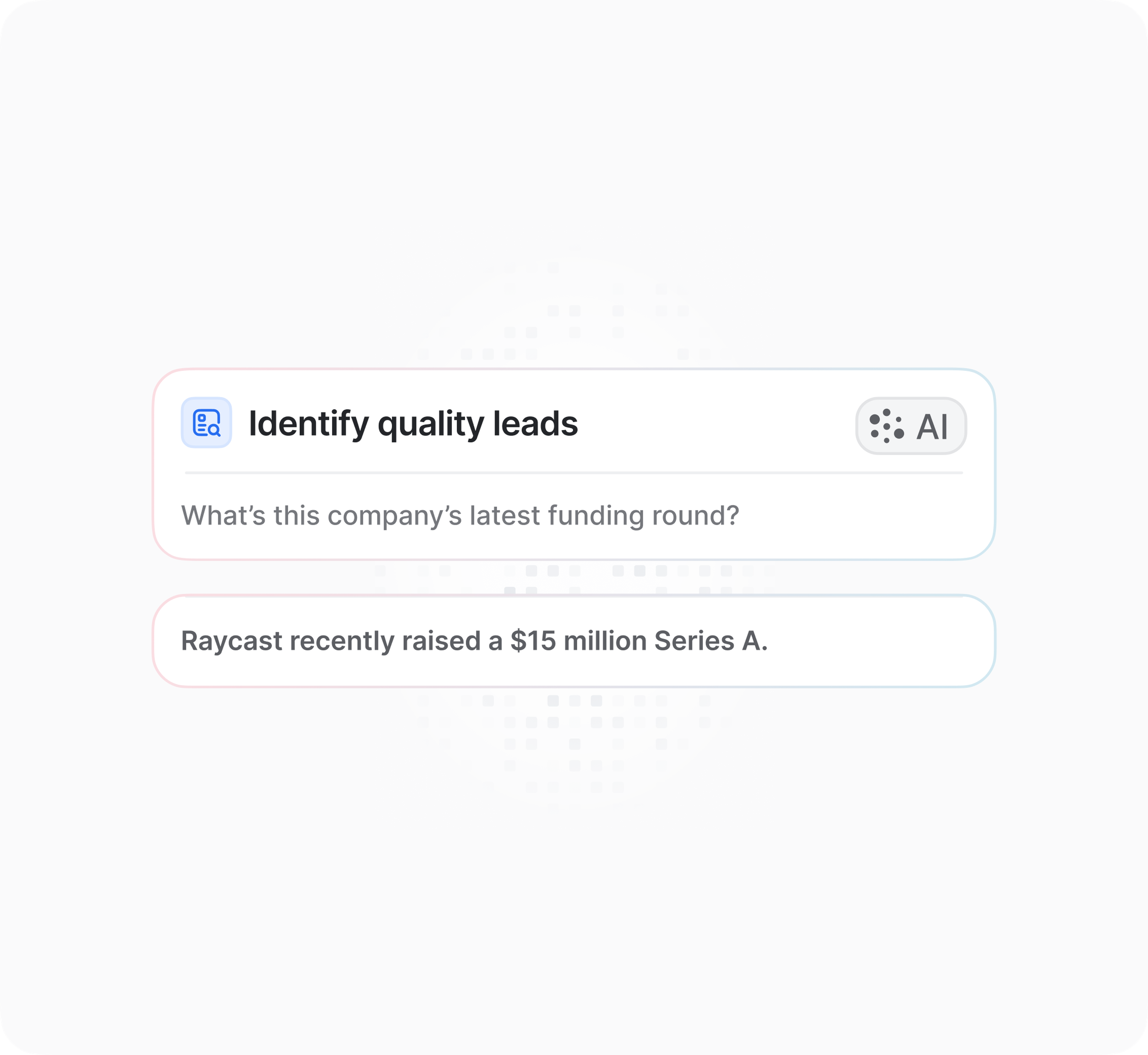
Task: Click the word "latest" in the prompt
Action: 505,515
